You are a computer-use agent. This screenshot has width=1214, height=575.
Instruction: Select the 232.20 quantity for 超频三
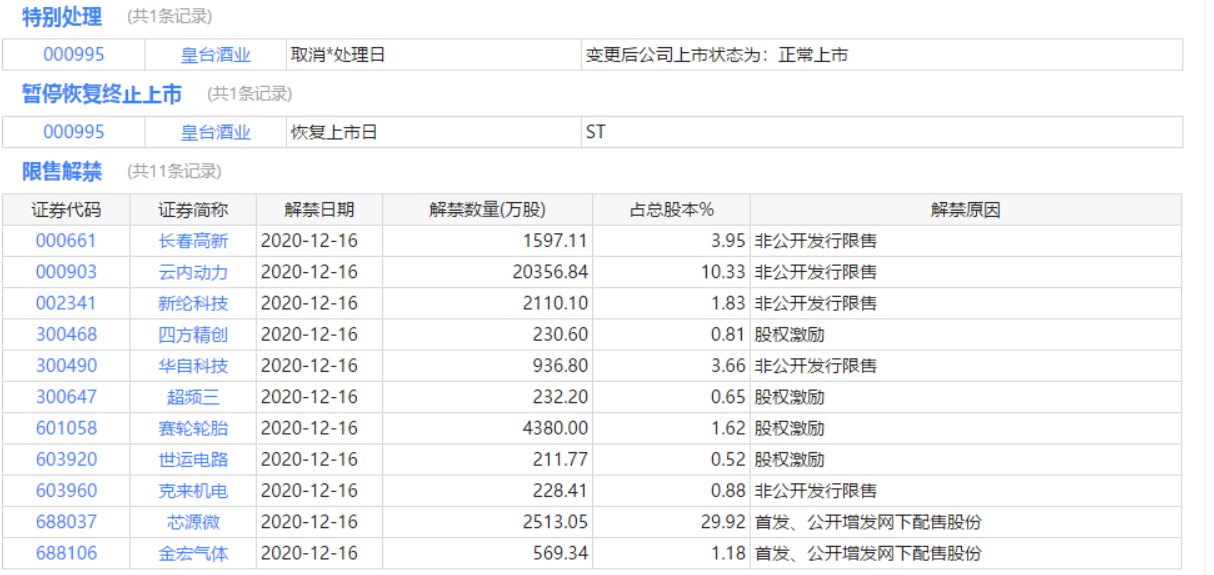pos(560,397)
